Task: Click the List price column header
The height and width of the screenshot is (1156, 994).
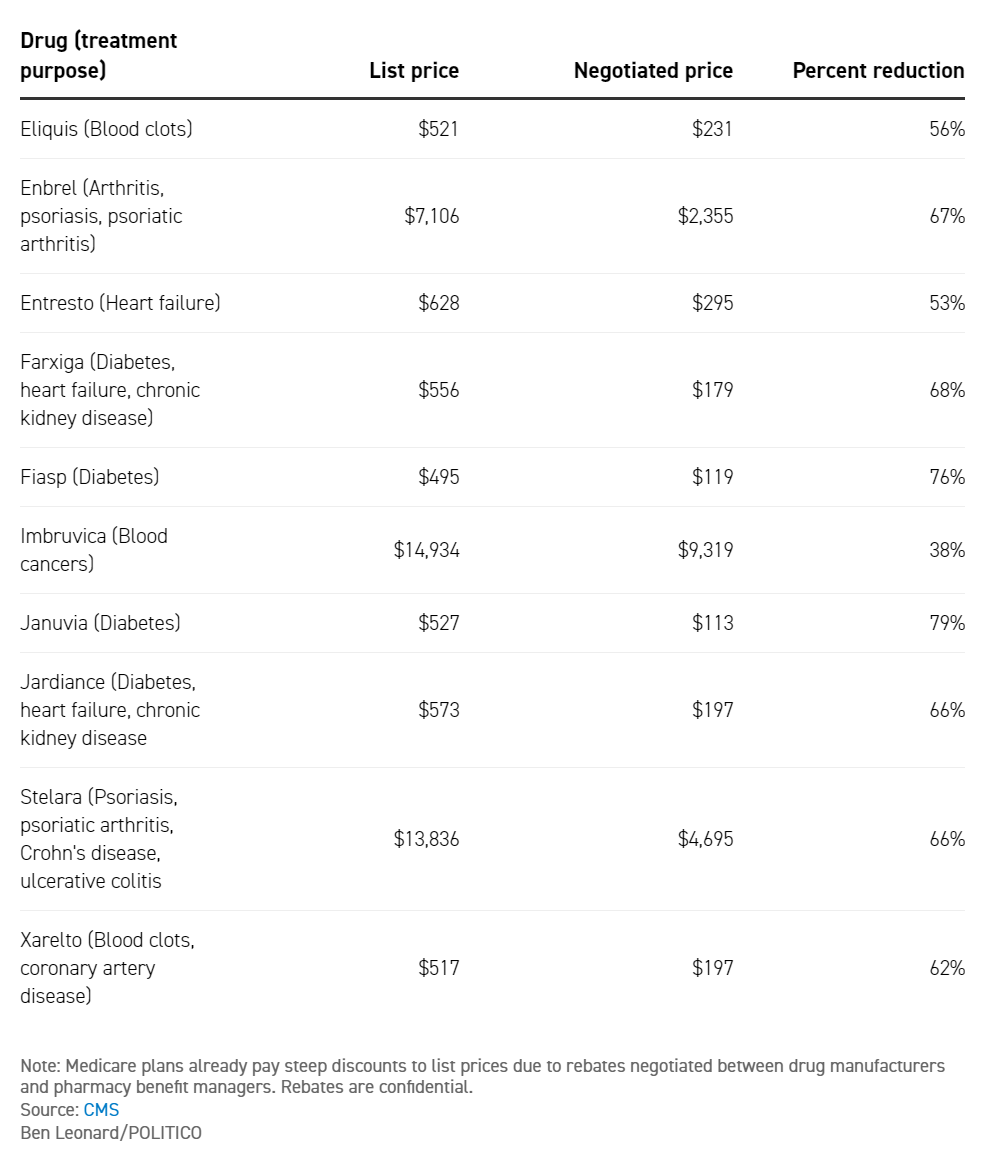Action: pyautogui.click(x=414, y=71)
